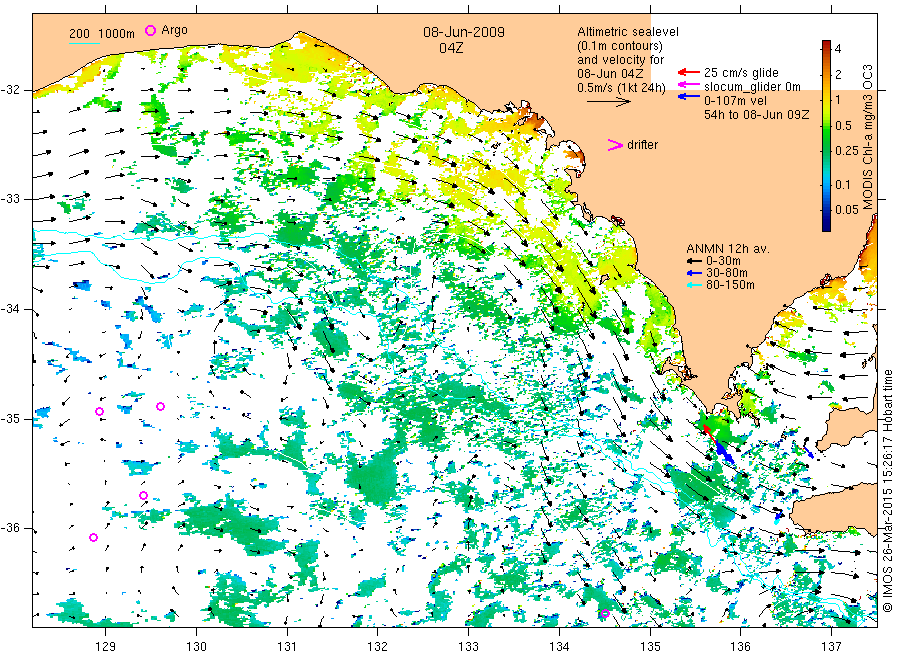Click the cyan 200/1000m contour line sample
Screen dimensions: 900x660
coord(84,42)
